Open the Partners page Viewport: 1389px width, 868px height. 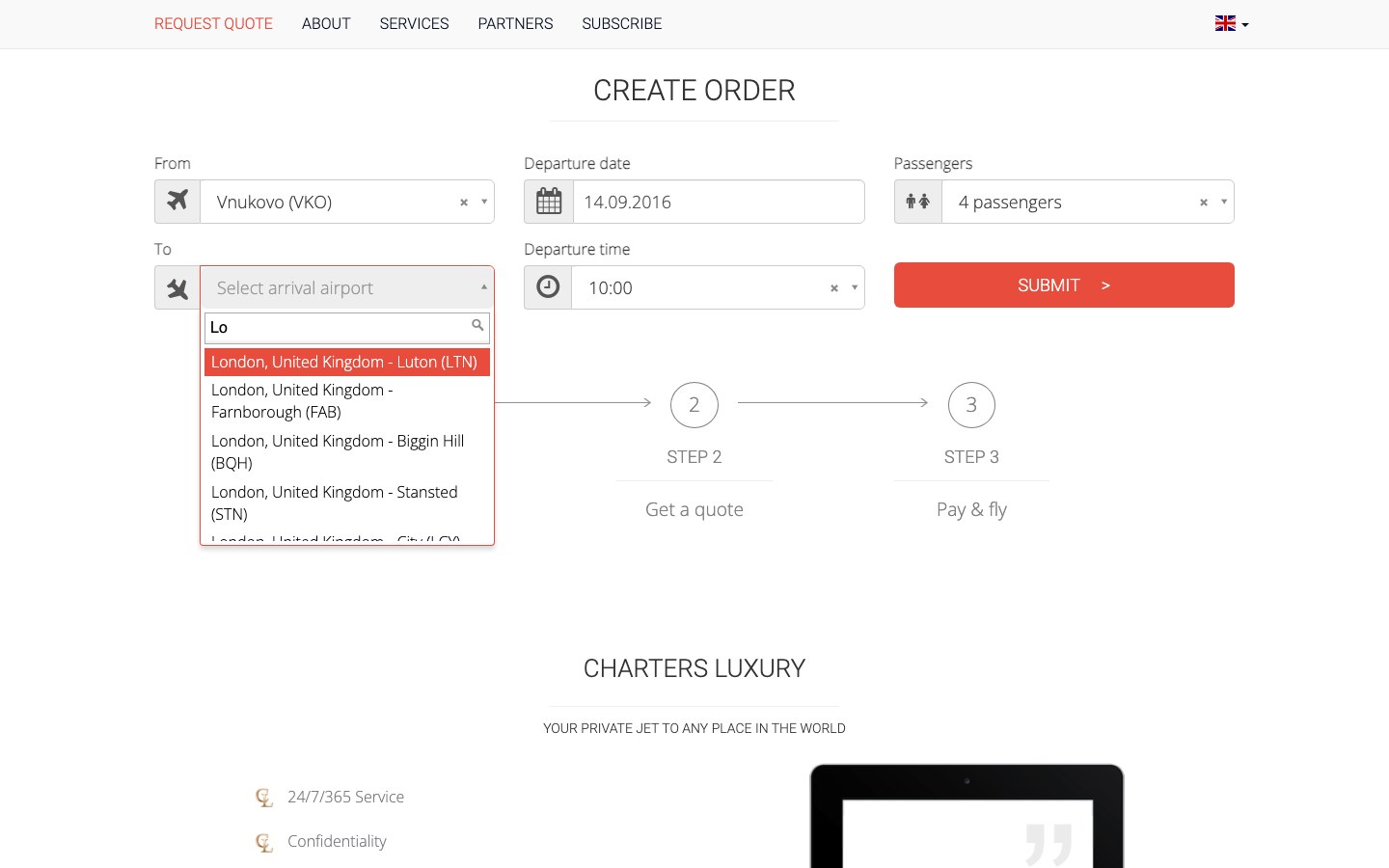(x=515, y=23)
